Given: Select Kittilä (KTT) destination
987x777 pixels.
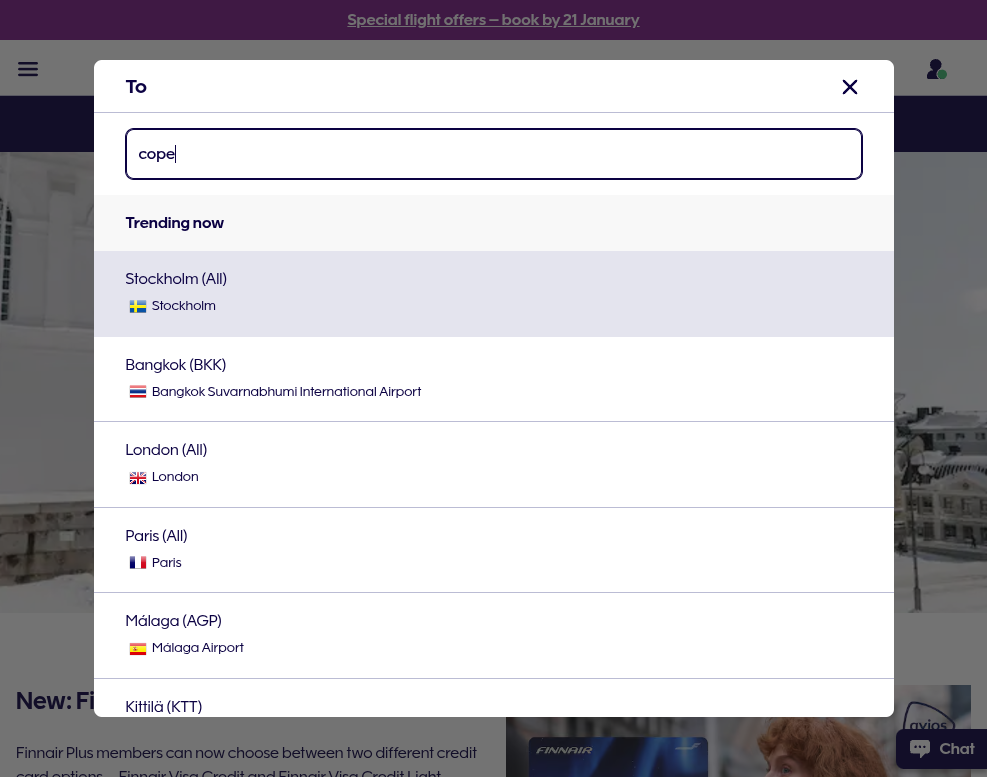Looking at the screenshot, I should [x=494, y=698].
